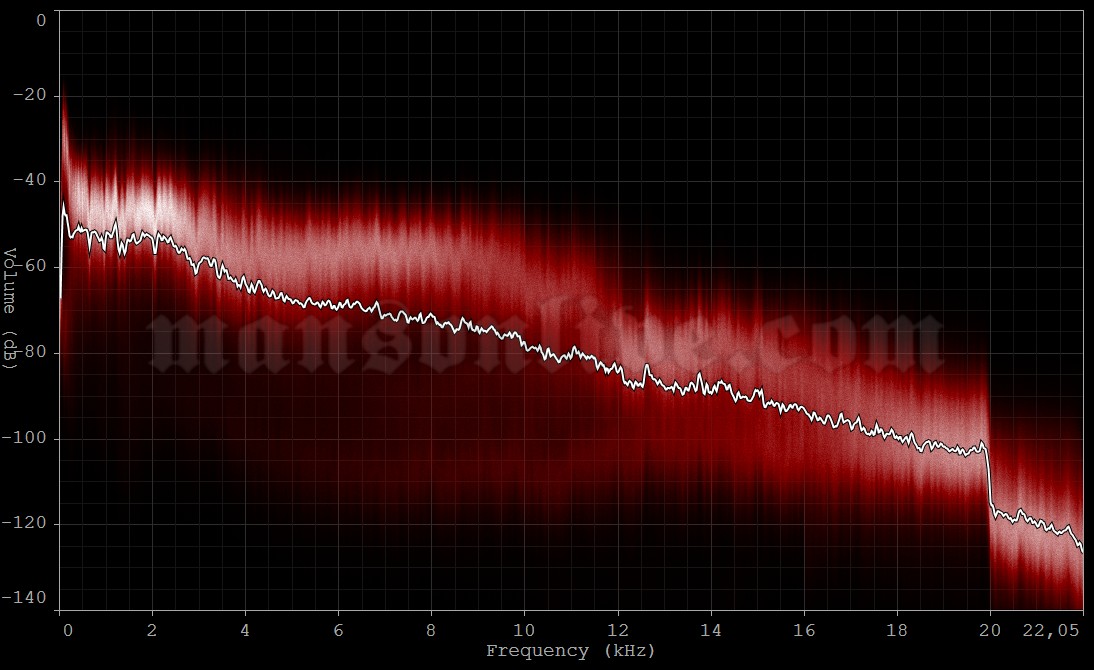Click the 14 kHz tick label

[x=710, y=631]
